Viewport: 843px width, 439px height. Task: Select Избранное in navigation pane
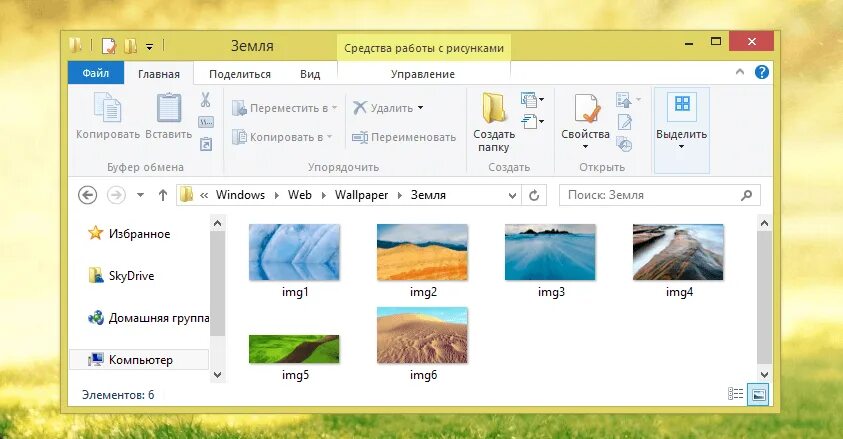pyautogui.click(x=129, y=234)
